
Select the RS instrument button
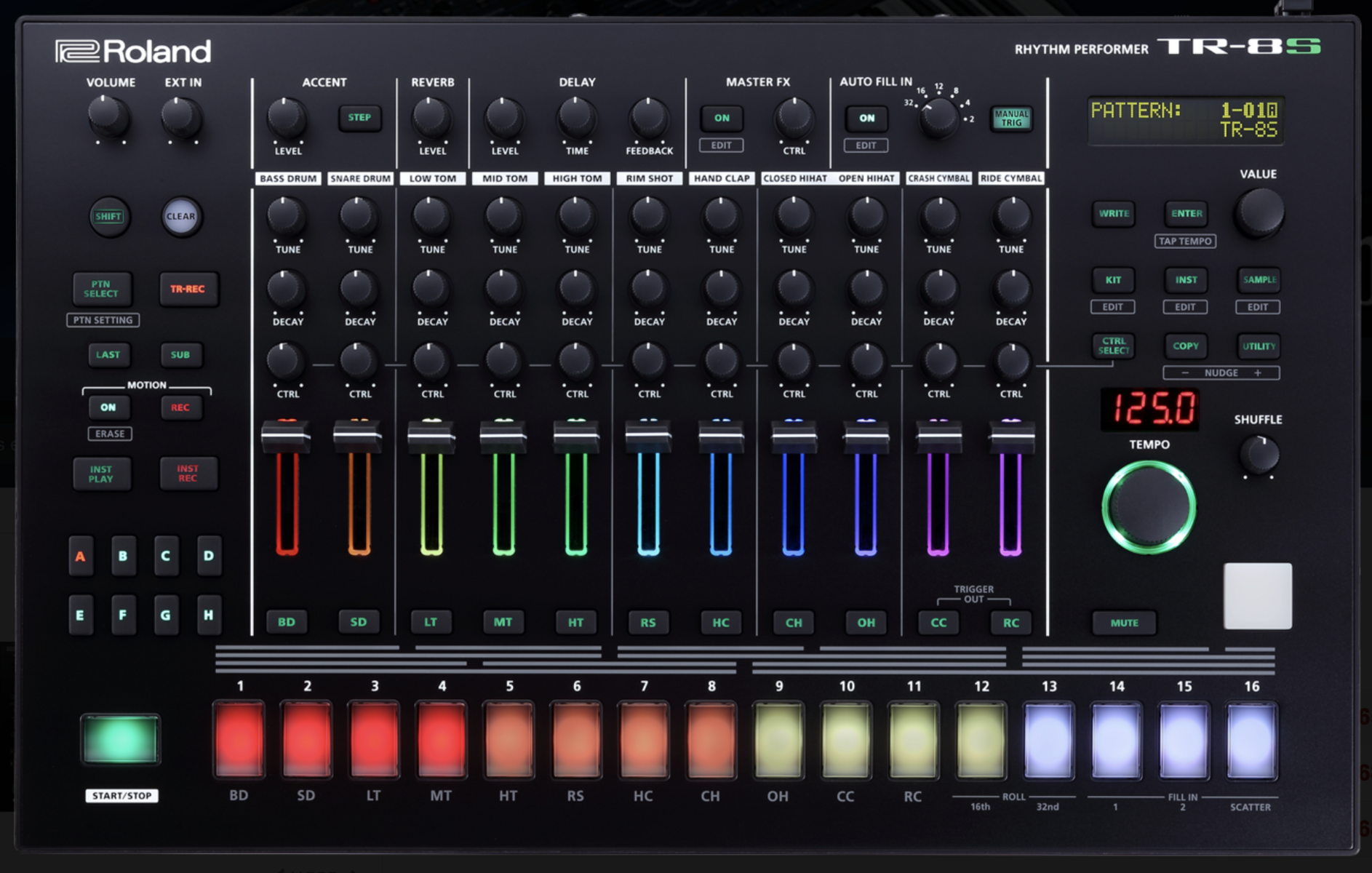click(648, 622)
